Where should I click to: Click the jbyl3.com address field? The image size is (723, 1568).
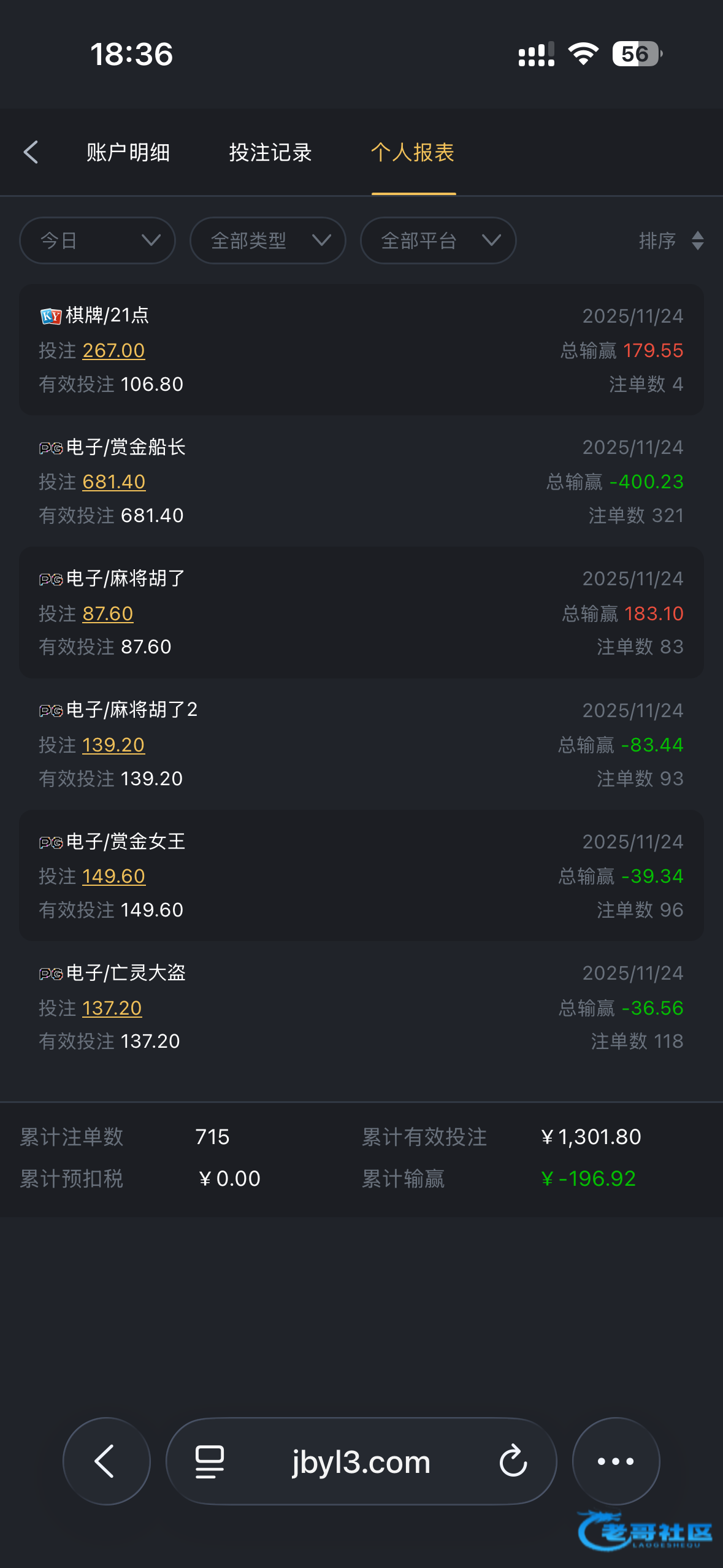point(361,1461)
